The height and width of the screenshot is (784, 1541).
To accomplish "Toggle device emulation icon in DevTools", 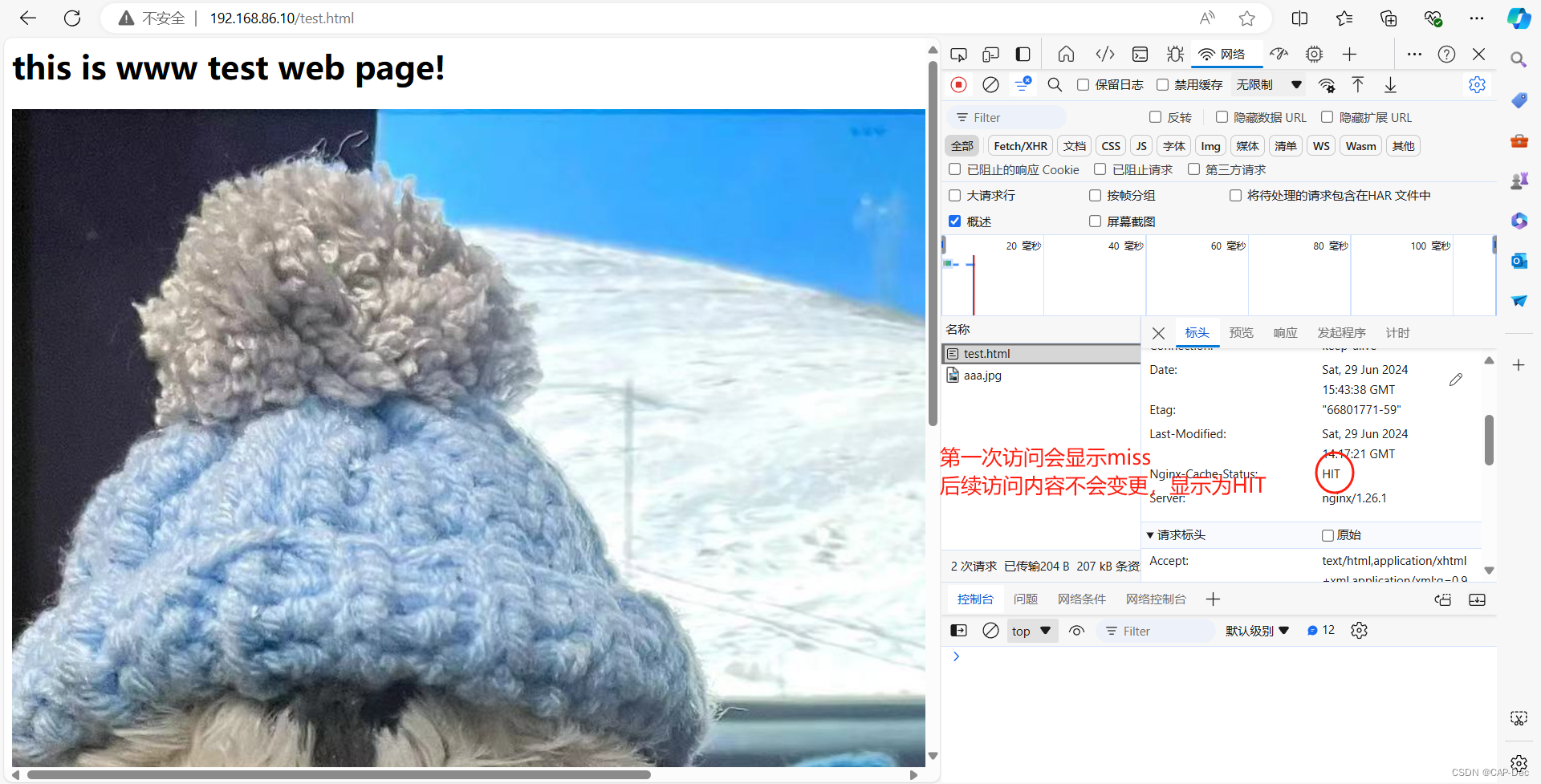I will (x=990, y=54).
